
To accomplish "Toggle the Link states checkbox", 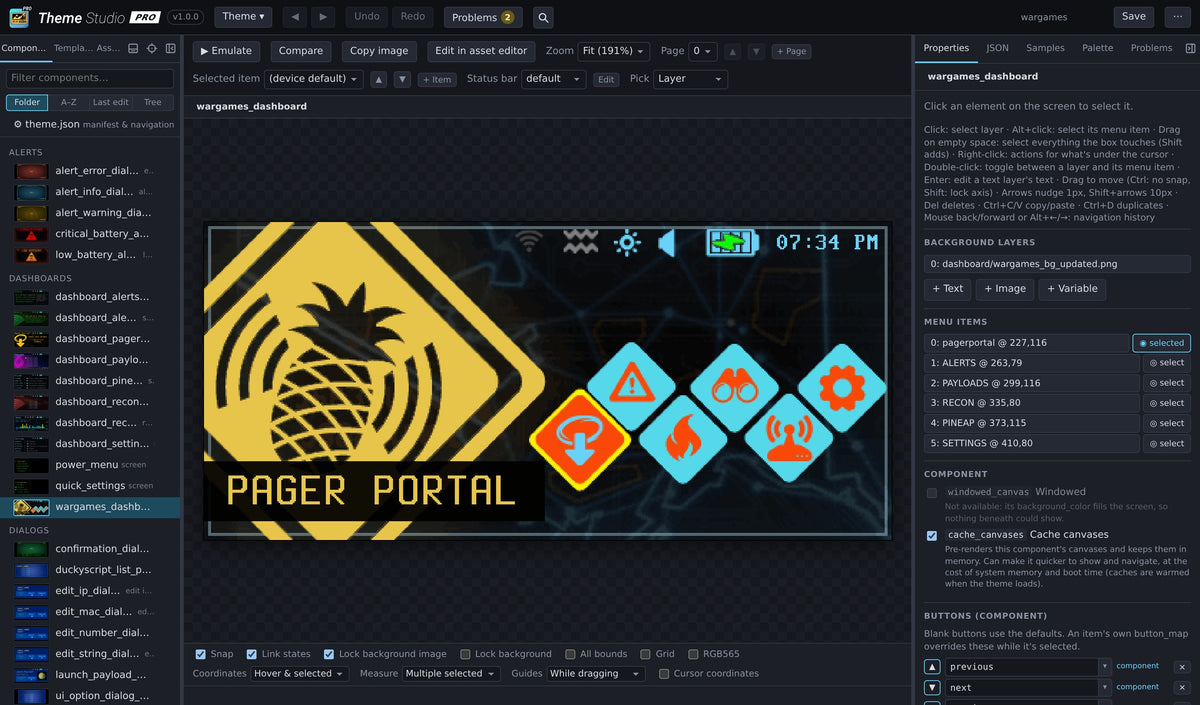I will [252, 654].
